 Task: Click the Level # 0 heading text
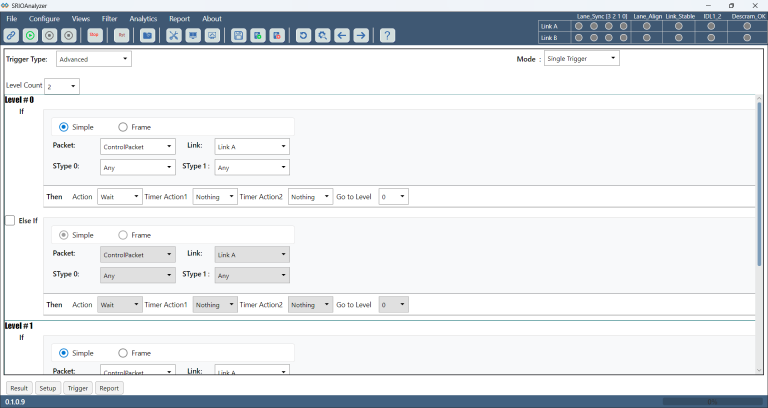(x=20, y=100)
